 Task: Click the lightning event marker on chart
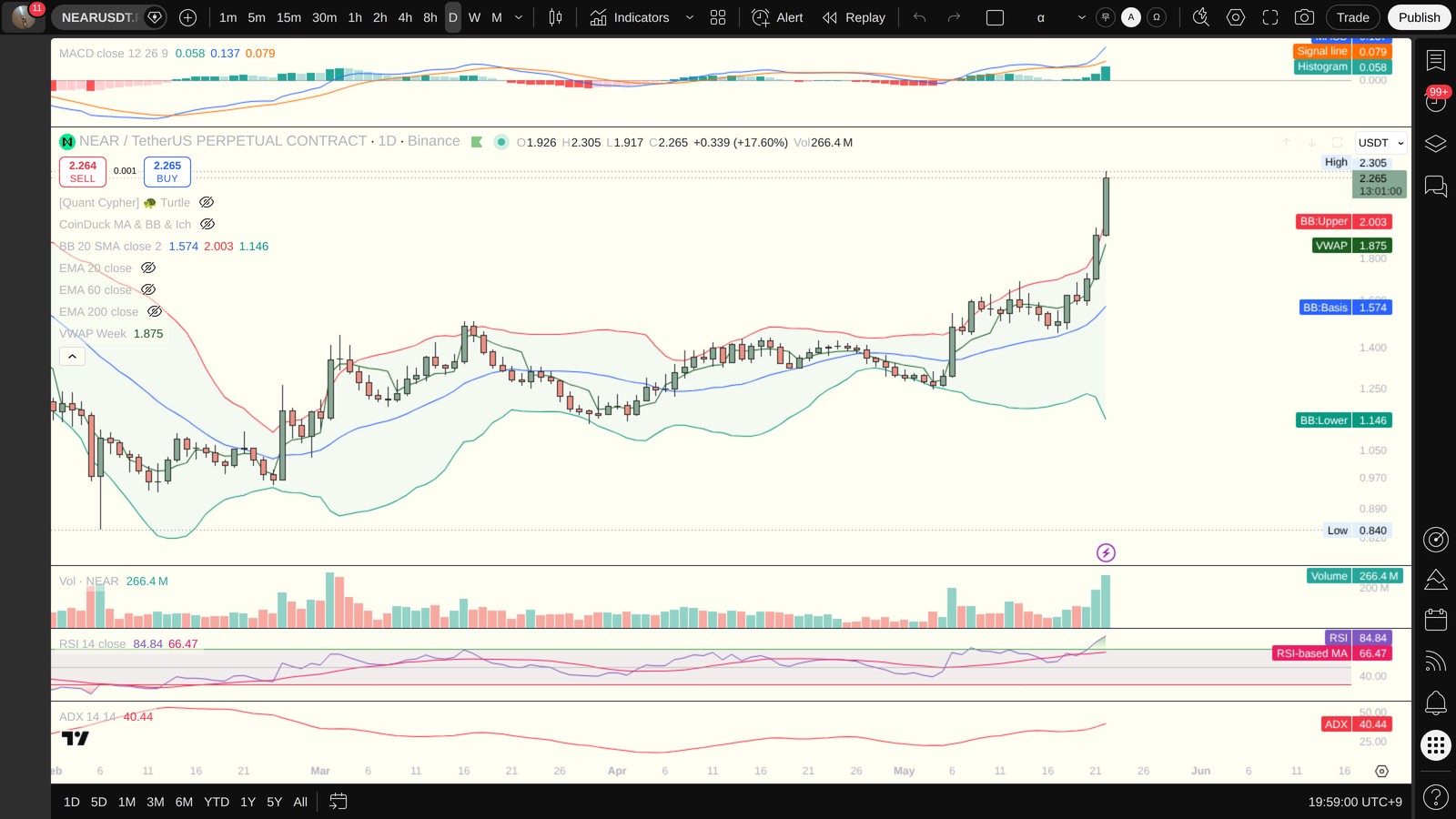coord(1106,552)
